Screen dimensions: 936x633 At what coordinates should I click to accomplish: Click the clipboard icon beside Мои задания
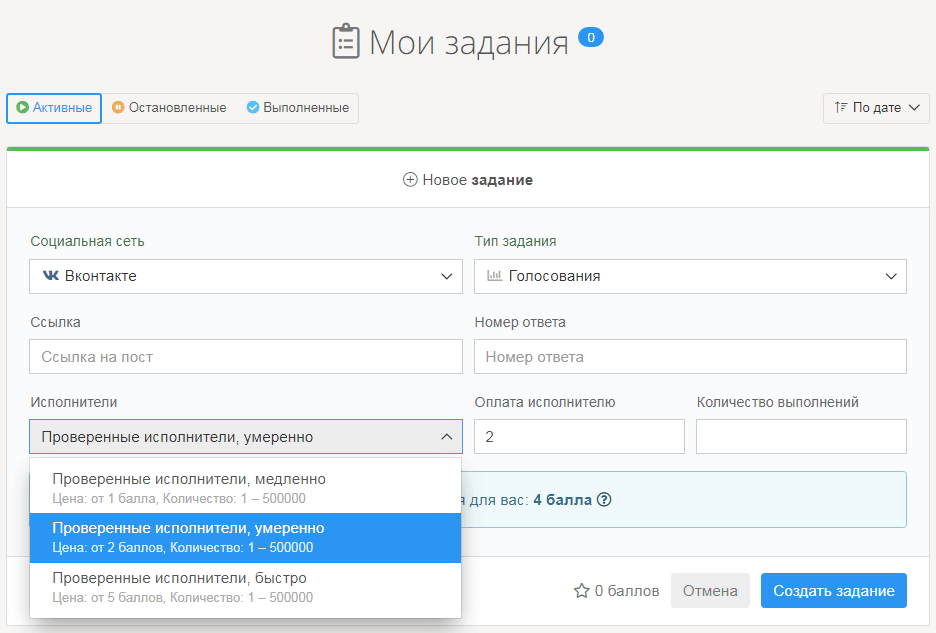tap(345, 43)
